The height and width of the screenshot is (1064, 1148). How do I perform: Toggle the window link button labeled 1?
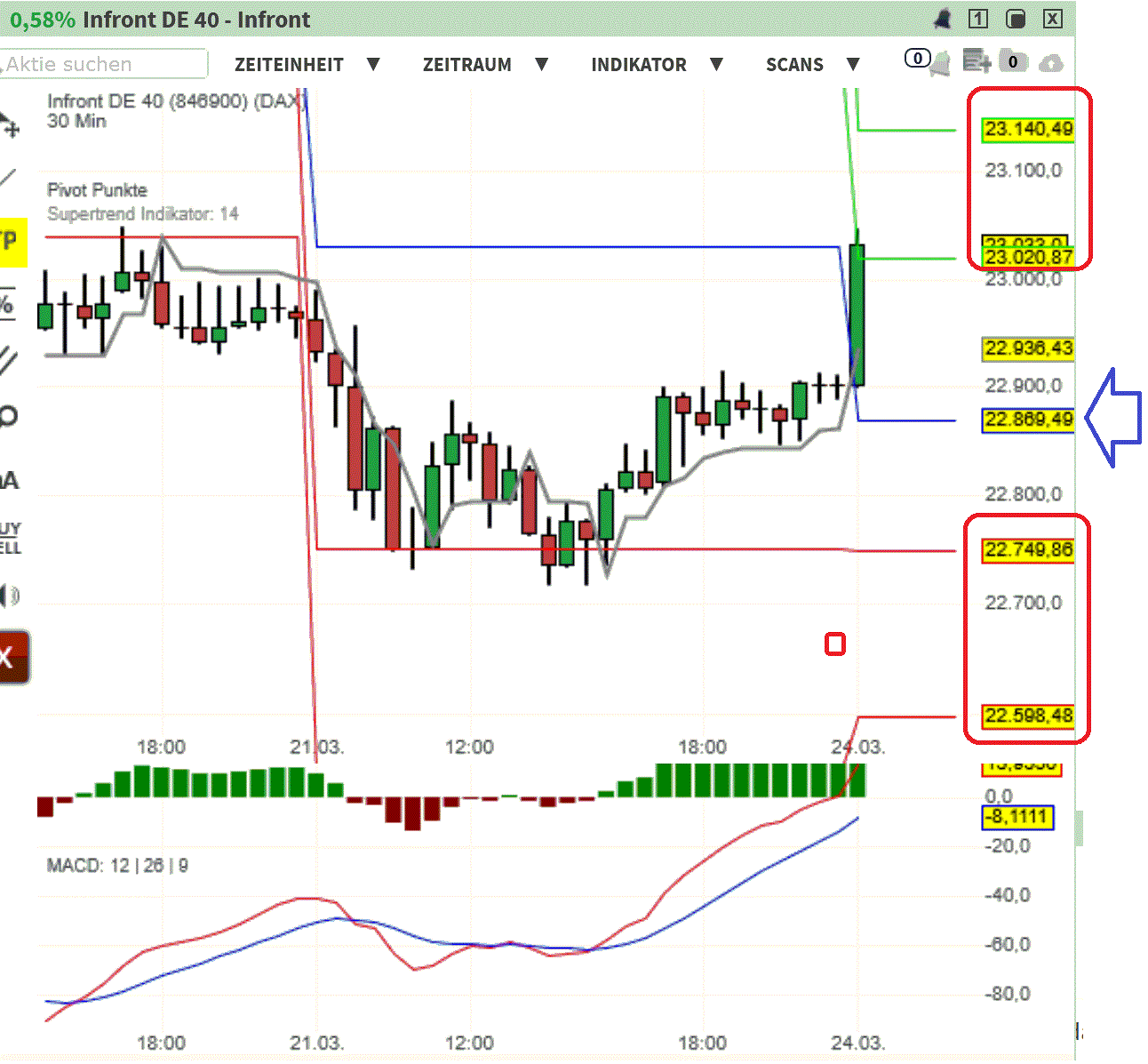[x=978, y=18]
